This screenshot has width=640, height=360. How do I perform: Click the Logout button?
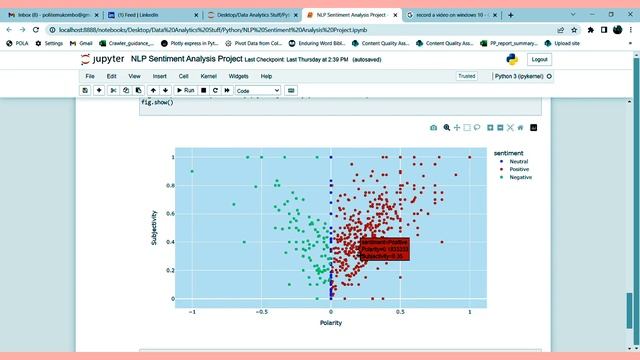tap(539, 60)
